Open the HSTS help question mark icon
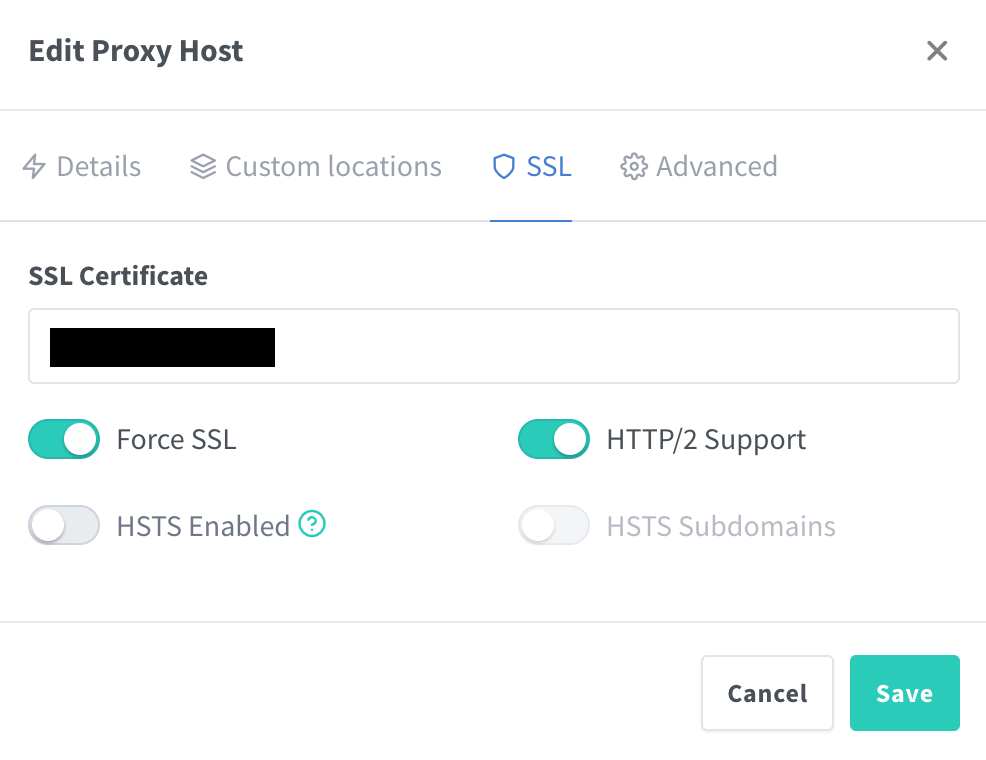 313,524
